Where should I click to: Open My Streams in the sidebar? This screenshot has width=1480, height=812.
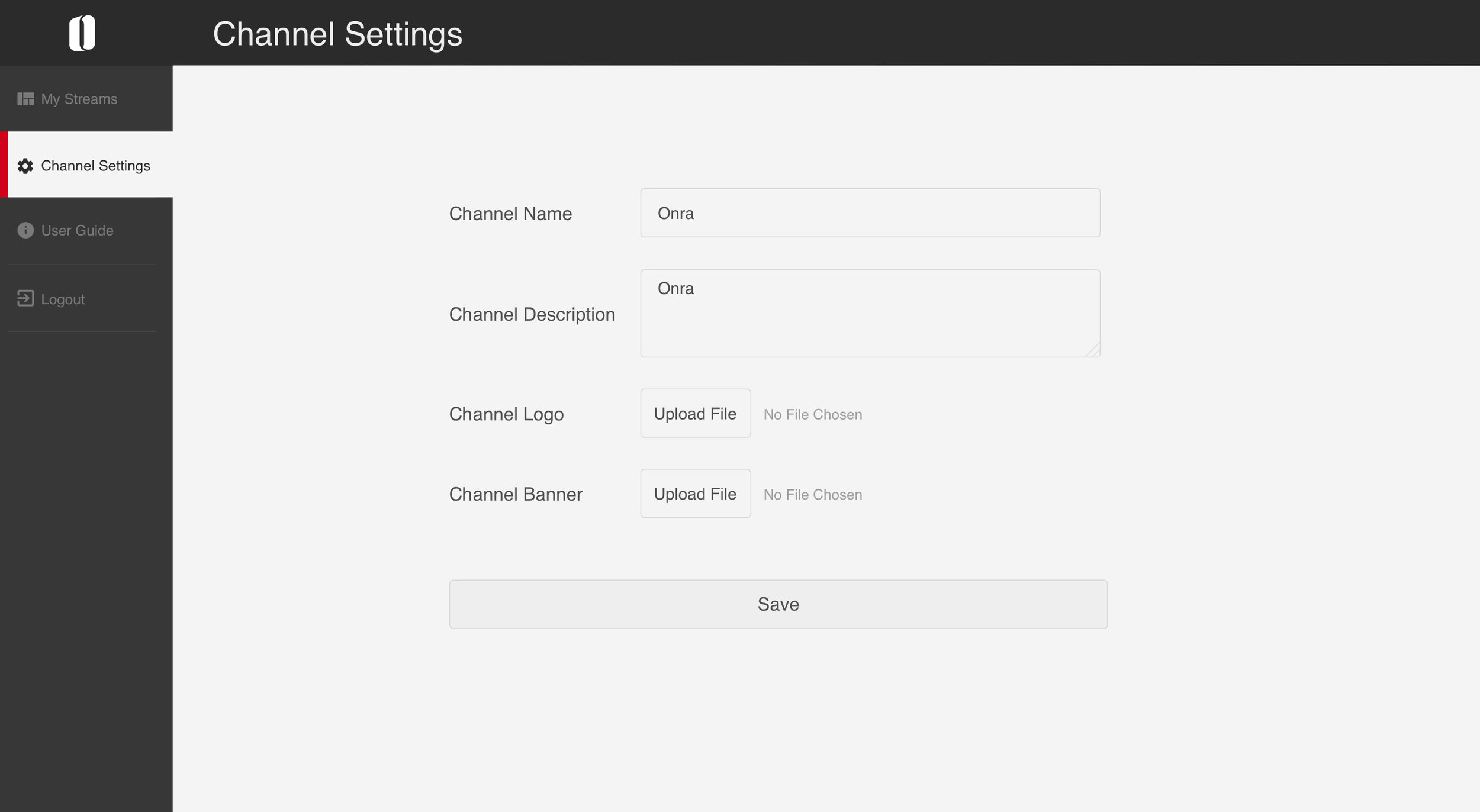point(86,99)
